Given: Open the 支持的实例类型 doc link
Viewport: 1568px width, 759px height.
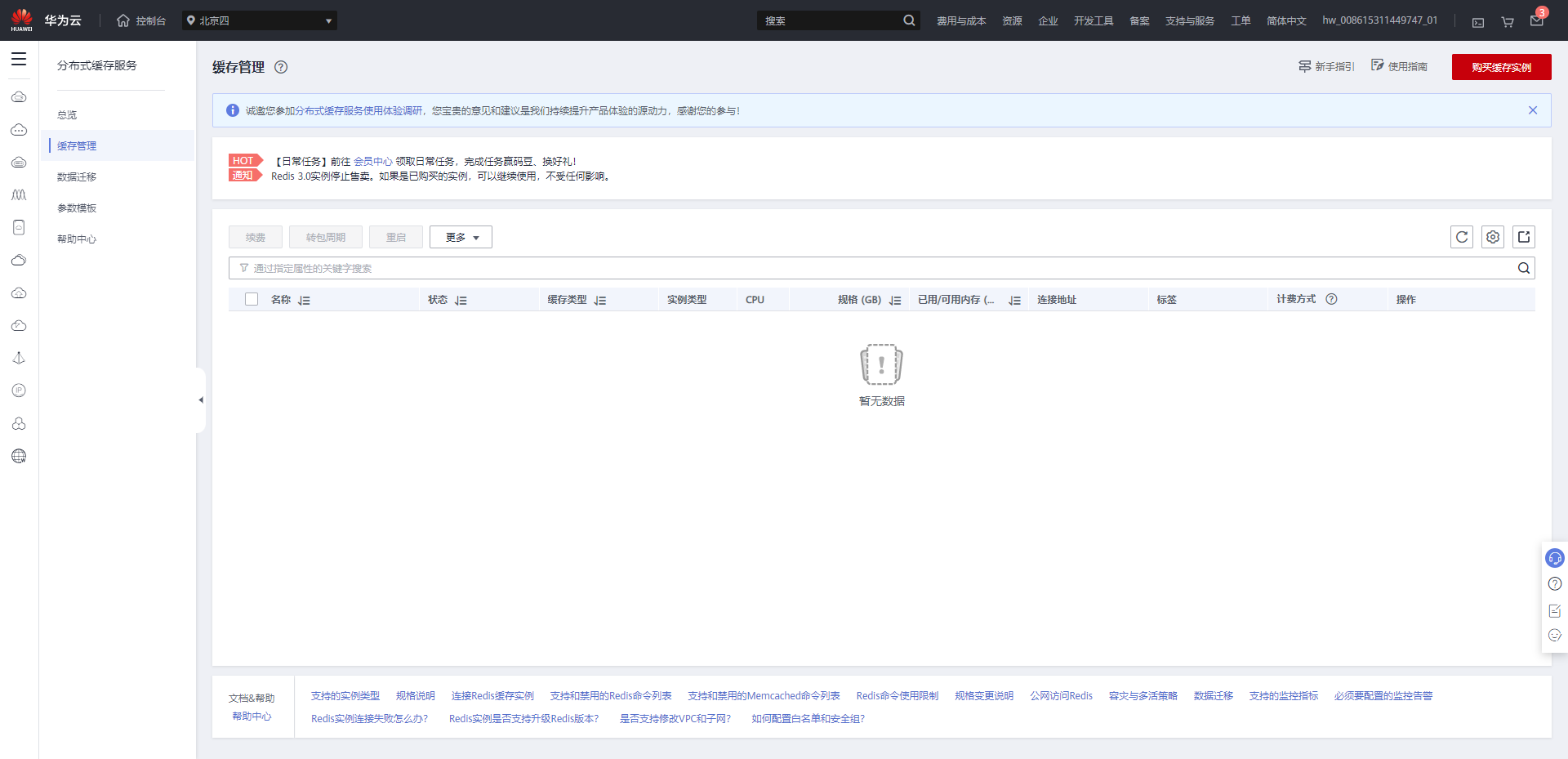Looking at the screenshot, I should pyautogui.click(x=345, y=696).
